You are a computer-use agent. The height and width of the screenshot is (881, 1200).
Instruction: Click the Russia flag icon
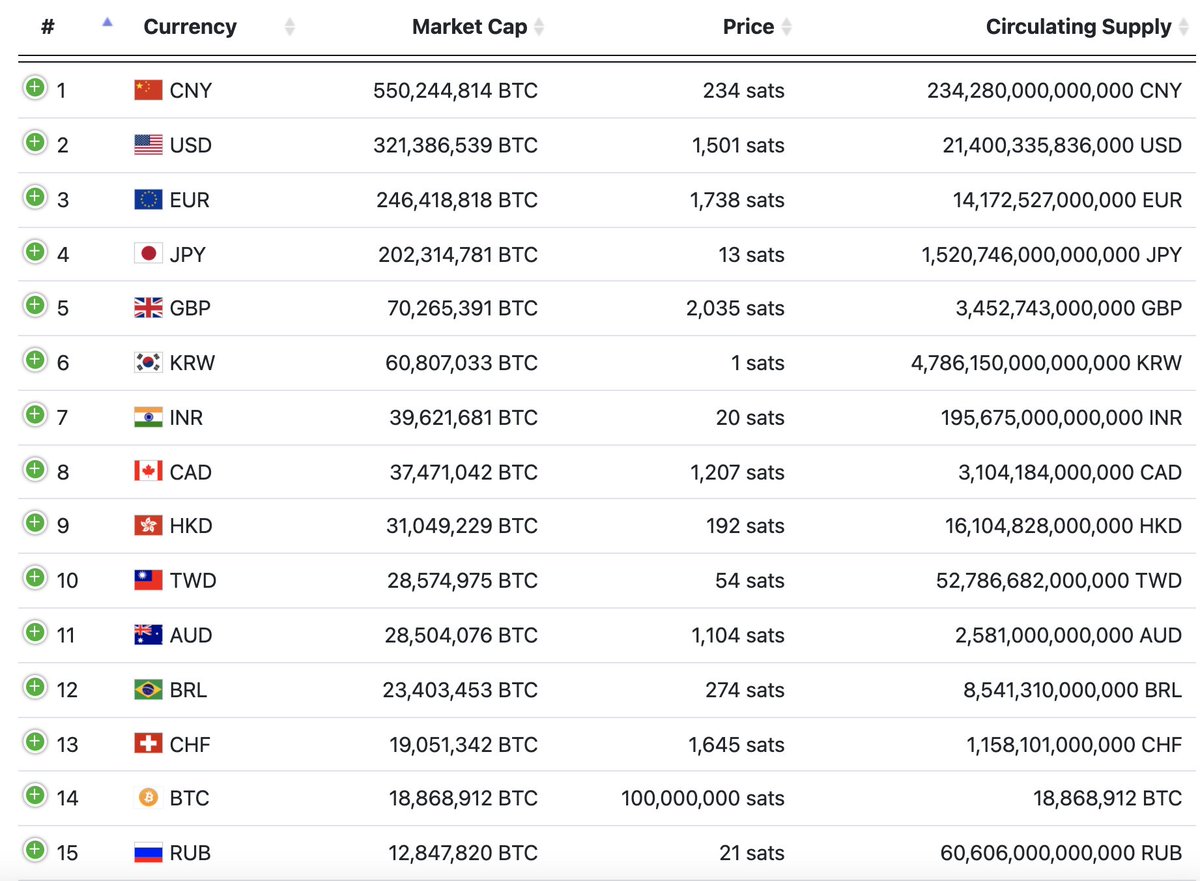[x=148, y=853]
